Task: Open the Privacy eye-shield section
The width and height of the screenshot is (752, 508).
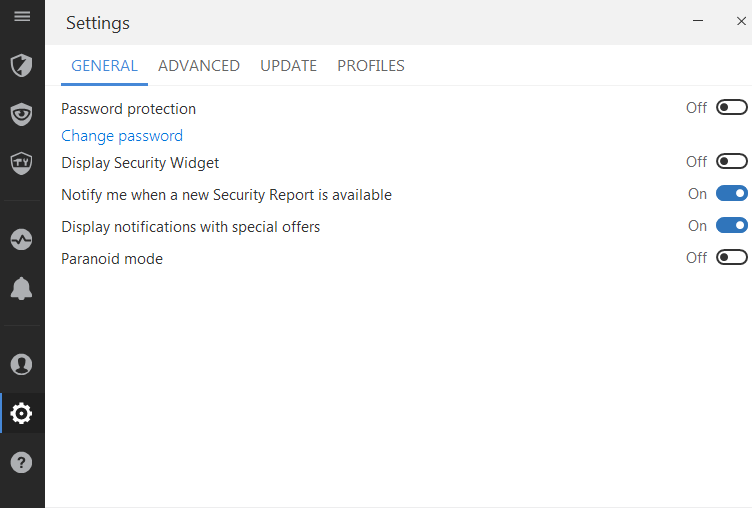Action: [21, 114]
